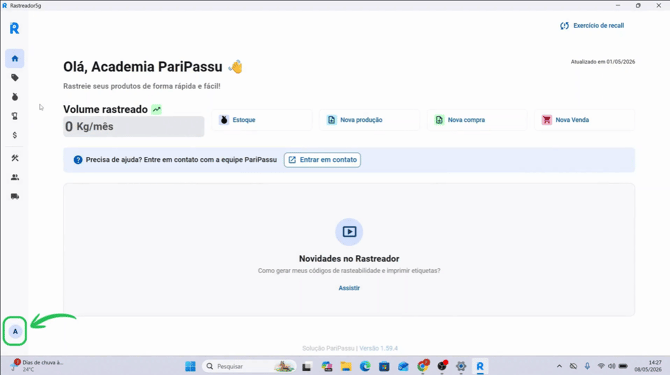Screen dimensions: 670x375
Task: Open Microsoft Store from taskbar
Action: tap(384, 366)
